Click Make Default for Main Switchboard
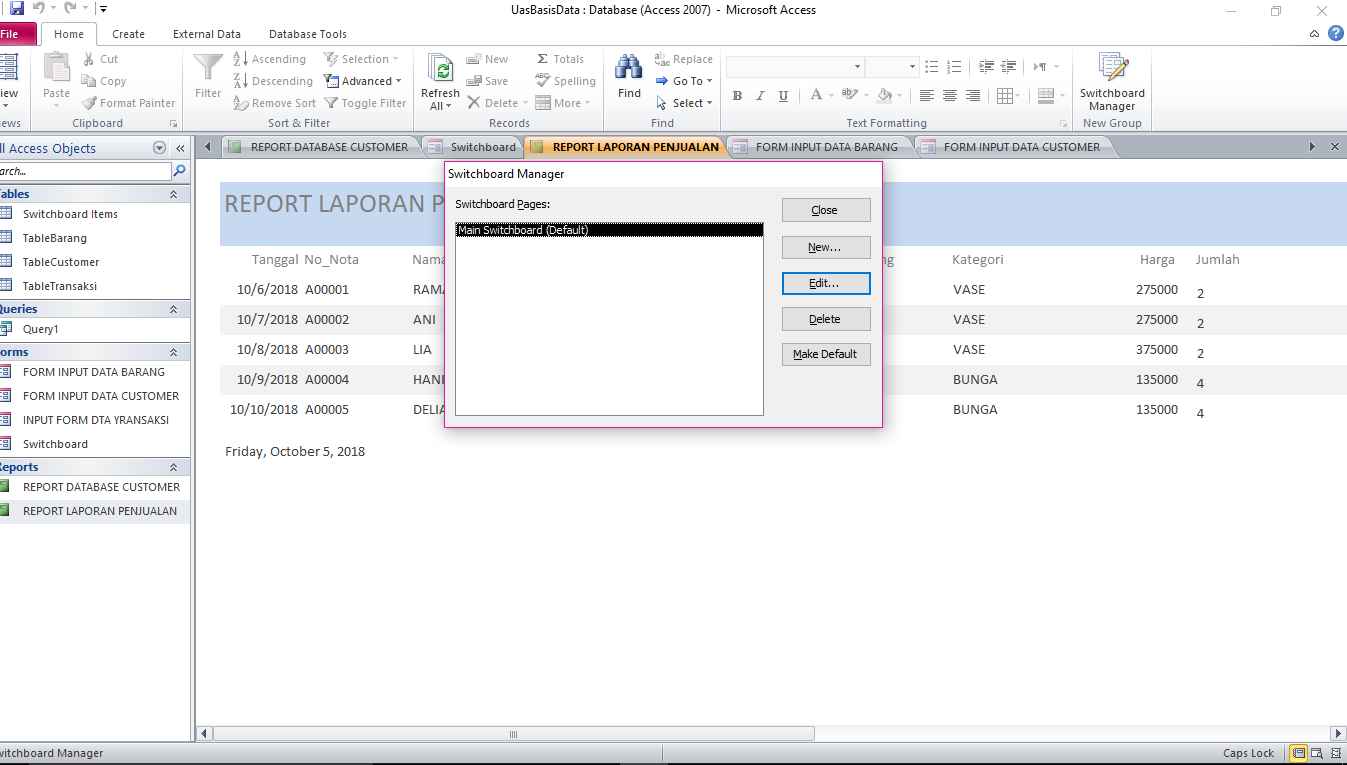The height and width of the screenshot is (765, 1347). click(825, 353)
